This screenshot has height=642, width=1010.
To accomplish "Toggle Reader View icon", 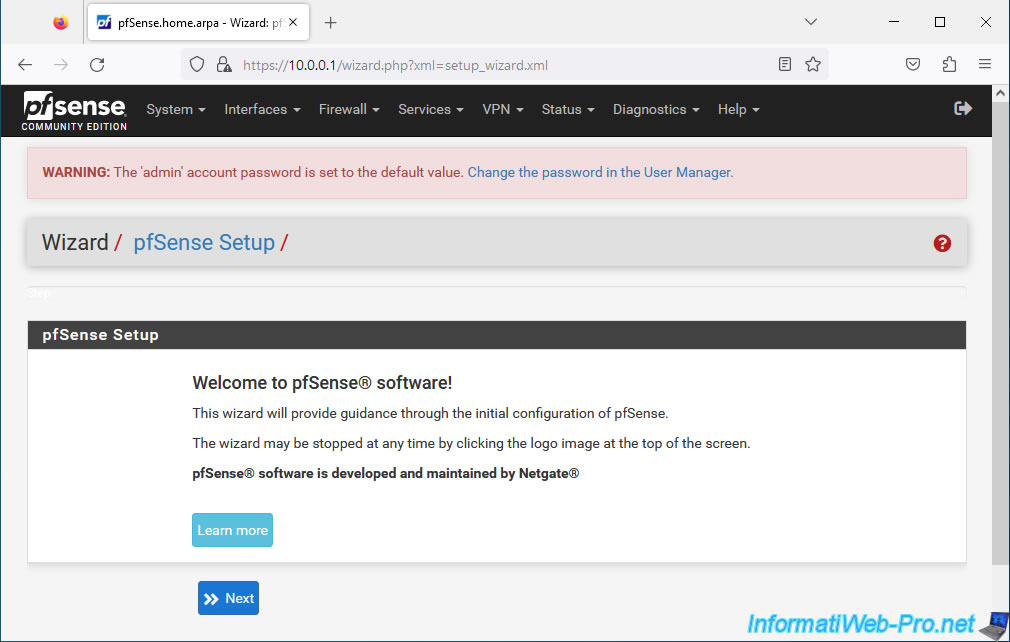I will click(x=785, y=64).
